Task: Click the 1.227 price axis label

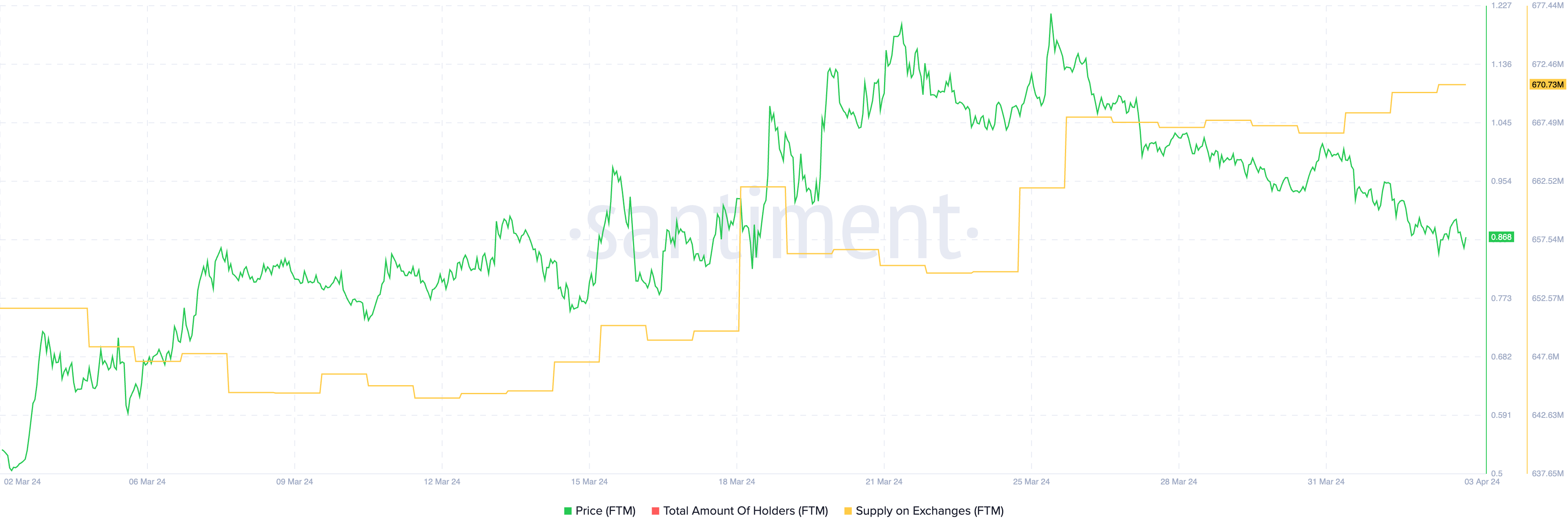Action: pos(1501,5)
